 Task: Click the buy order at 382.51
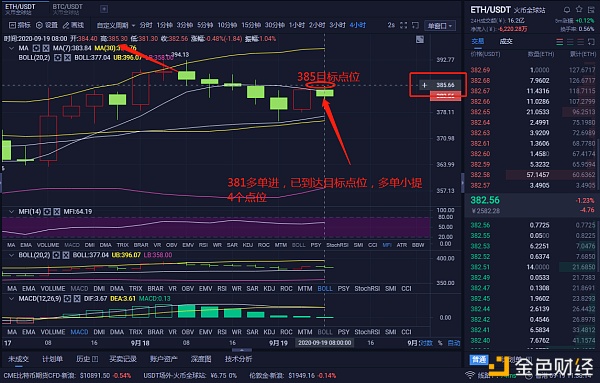(x=532, y=267)
